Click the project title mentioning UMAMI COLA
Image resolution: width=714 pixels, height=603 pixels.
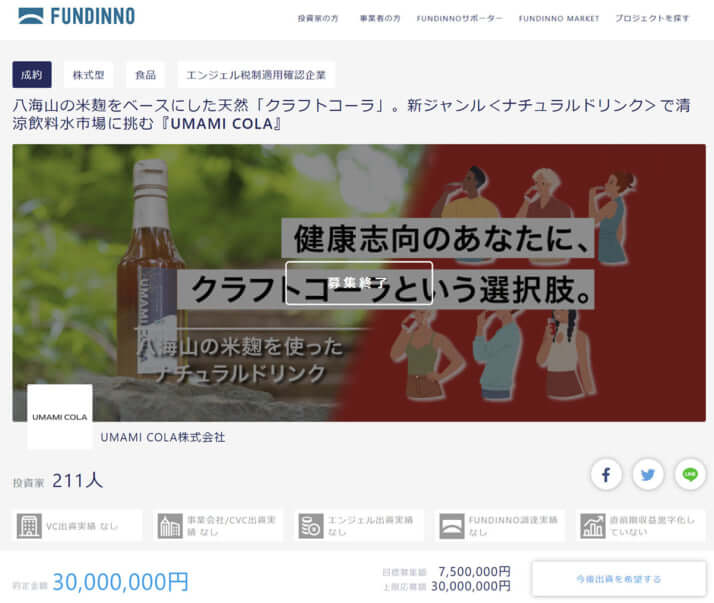(352, 114)
